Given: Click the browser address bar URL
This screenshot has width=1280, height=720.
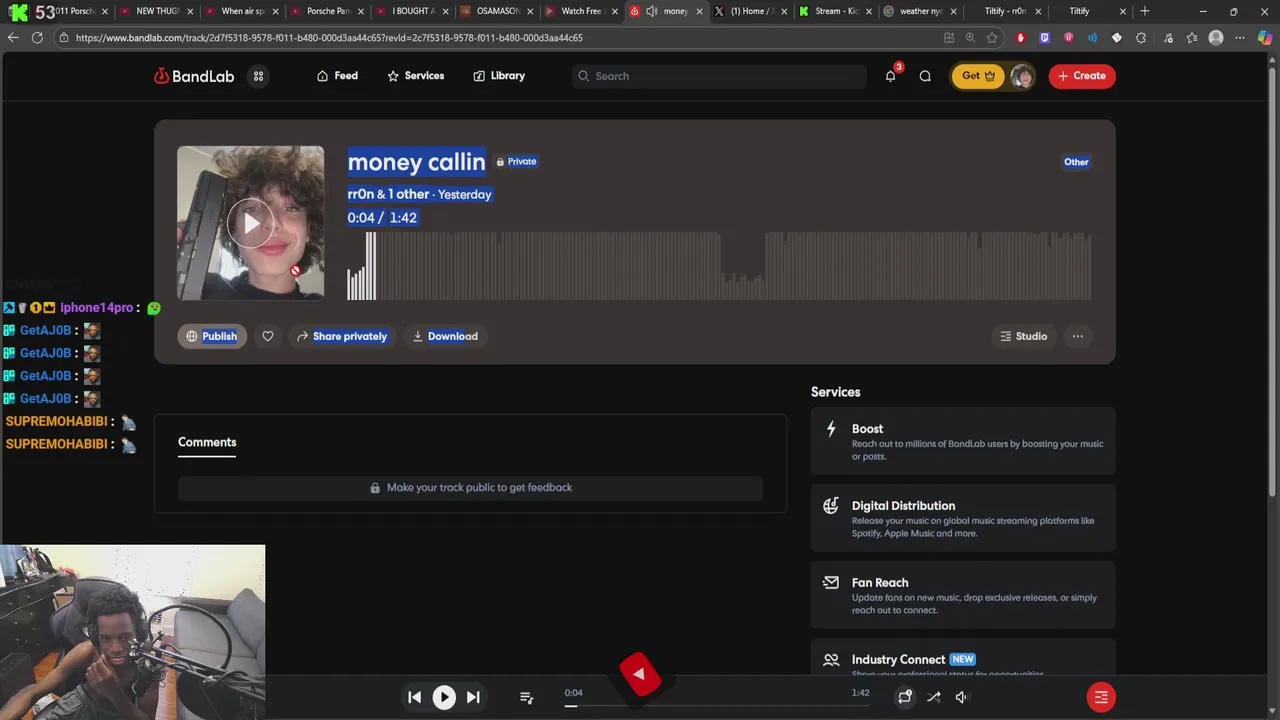Looking at the screenshot, I should pos(329,37).
